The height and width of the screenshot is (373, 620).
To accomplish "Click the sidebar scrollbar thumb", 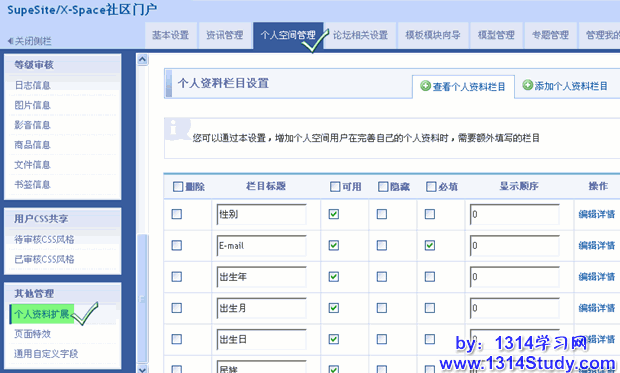I will coord(142,299).
